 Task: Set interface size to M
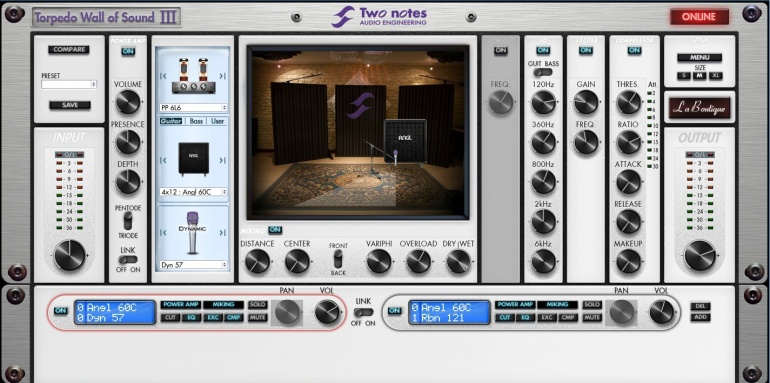(699, 76)
